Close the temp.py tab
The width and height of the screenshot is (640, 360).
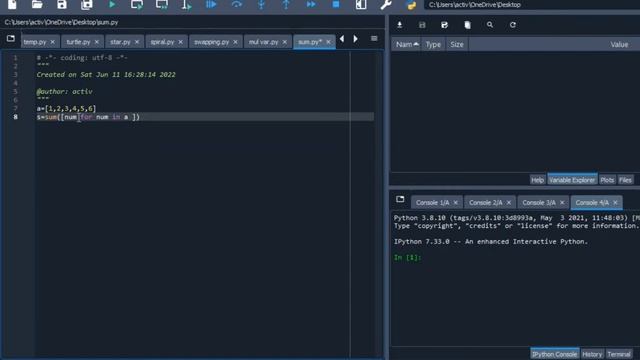[53, 42]
